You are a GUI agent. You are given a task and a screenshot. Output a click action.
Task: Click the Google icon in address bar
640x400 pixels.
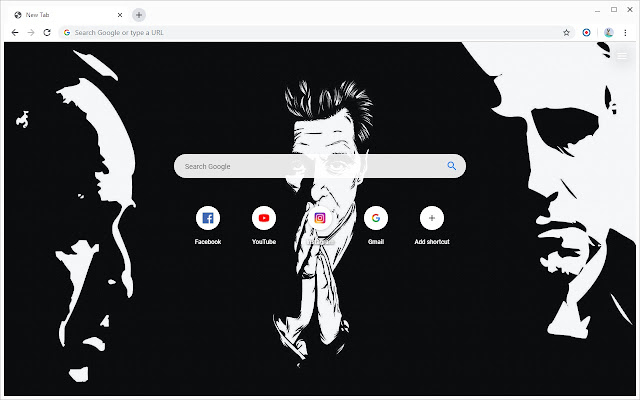tap(67, 33)
